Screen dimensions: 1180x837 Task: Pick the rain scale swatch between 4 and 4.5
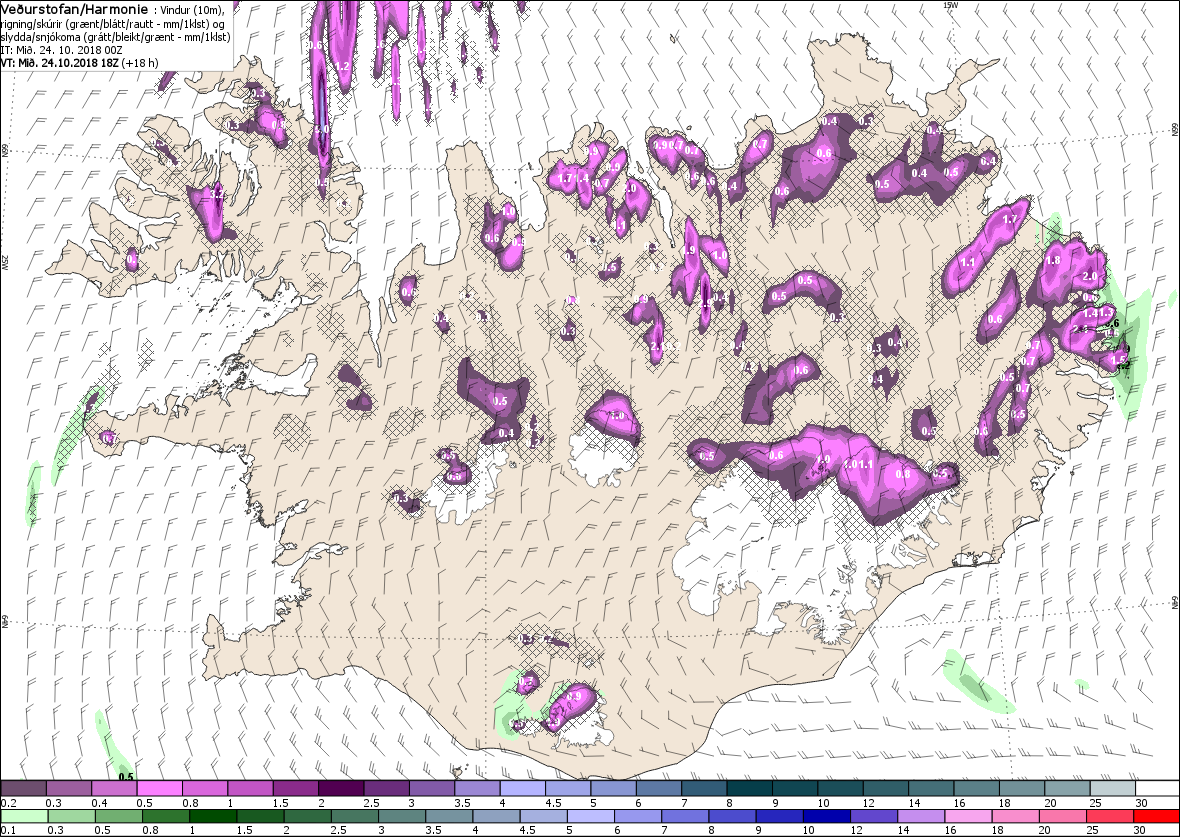497,817
